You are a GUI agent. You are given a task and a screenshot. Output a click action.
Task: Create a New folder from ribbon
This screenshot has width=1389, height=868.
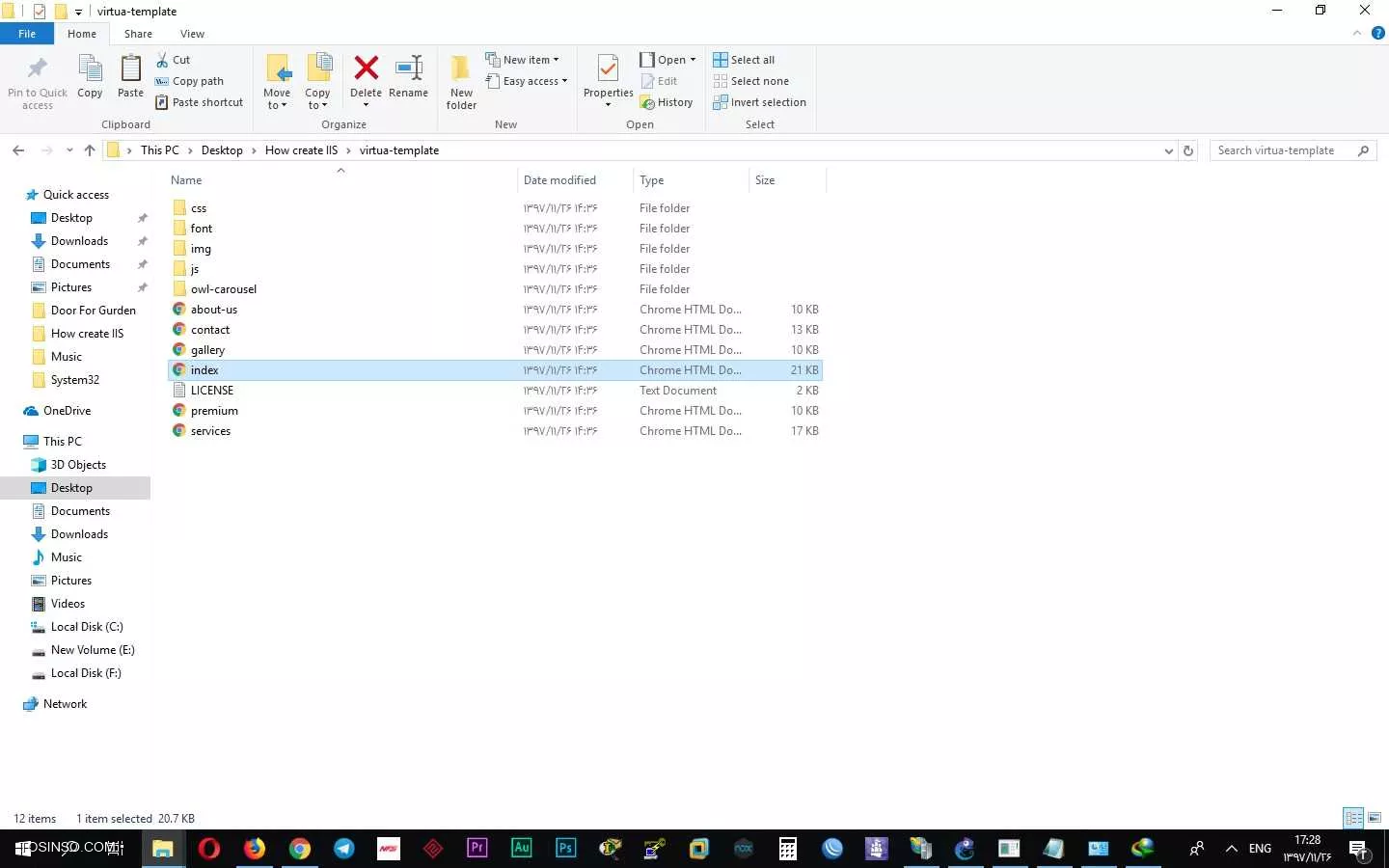click(461, 80)
